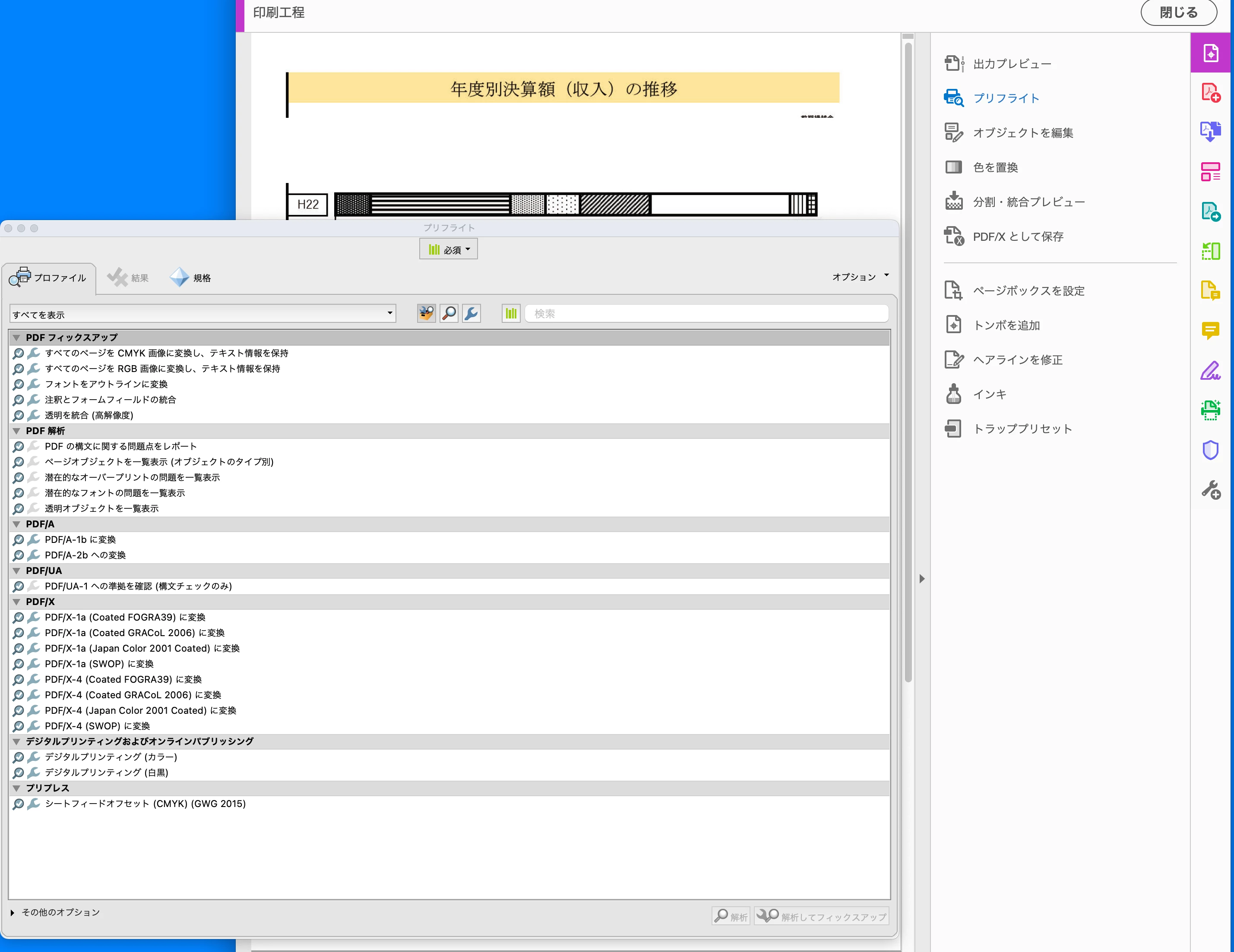Viewport: 1234px width, 952px height.
Task: Click the PDF/X として保存 tool
Action: tap(1018, 236)
